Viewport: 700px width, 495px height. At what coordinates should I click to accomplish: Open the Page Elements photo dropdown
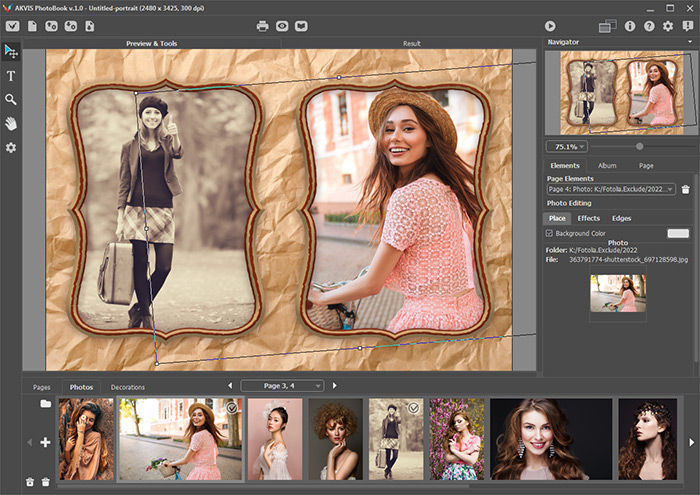611,189
